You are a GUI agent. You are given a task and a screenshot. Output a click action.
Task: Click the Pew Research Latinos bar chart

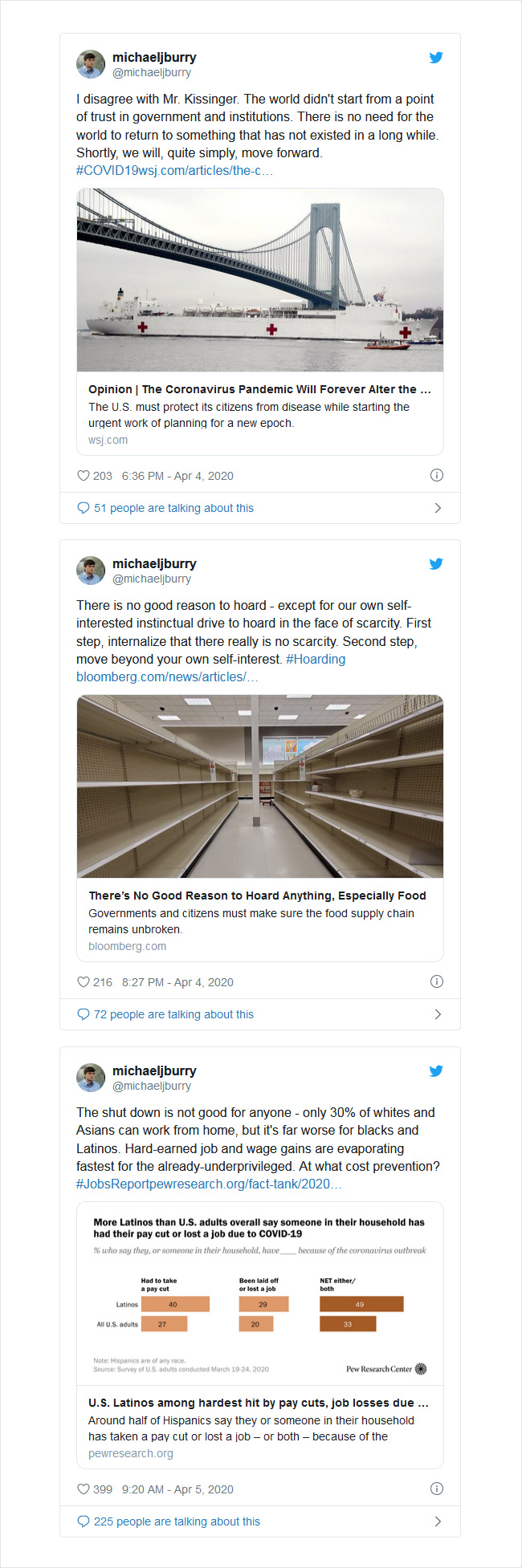pyautogui.click(x=260, y=1294)
